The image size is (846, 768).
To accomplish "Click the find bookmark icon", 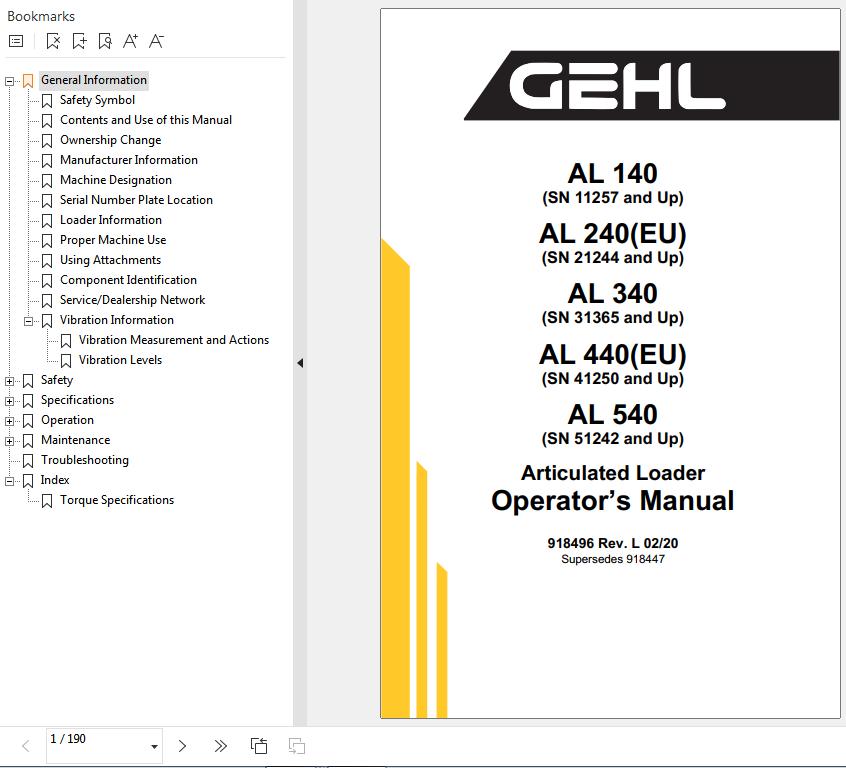I will [105, 41].
